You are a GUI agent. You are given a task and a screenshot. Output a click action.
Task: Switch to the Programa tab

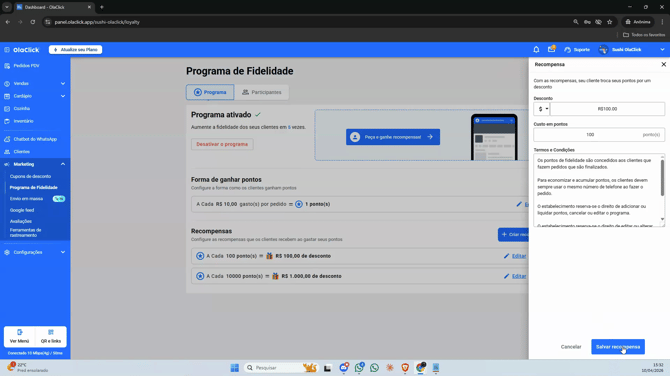point(210,92)
